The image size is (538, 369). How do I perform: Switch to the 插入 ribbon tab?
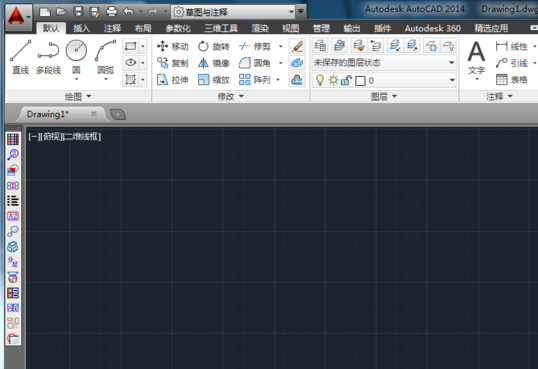click(x=82, y=28)
